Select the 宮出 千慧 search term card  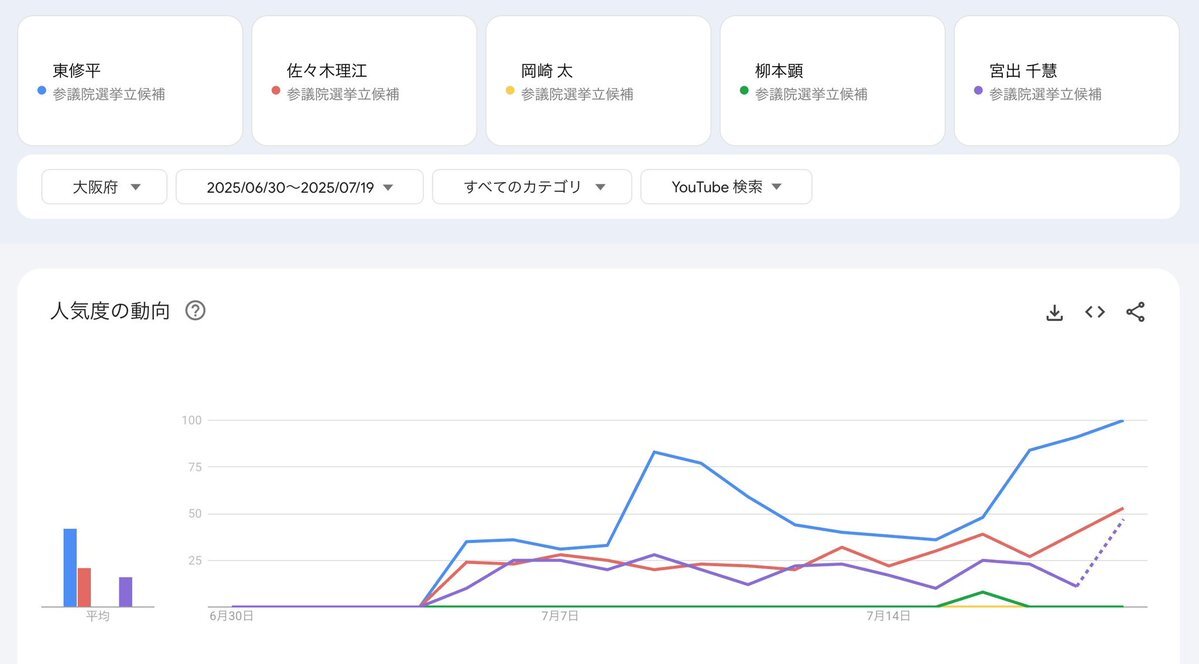1066,80
